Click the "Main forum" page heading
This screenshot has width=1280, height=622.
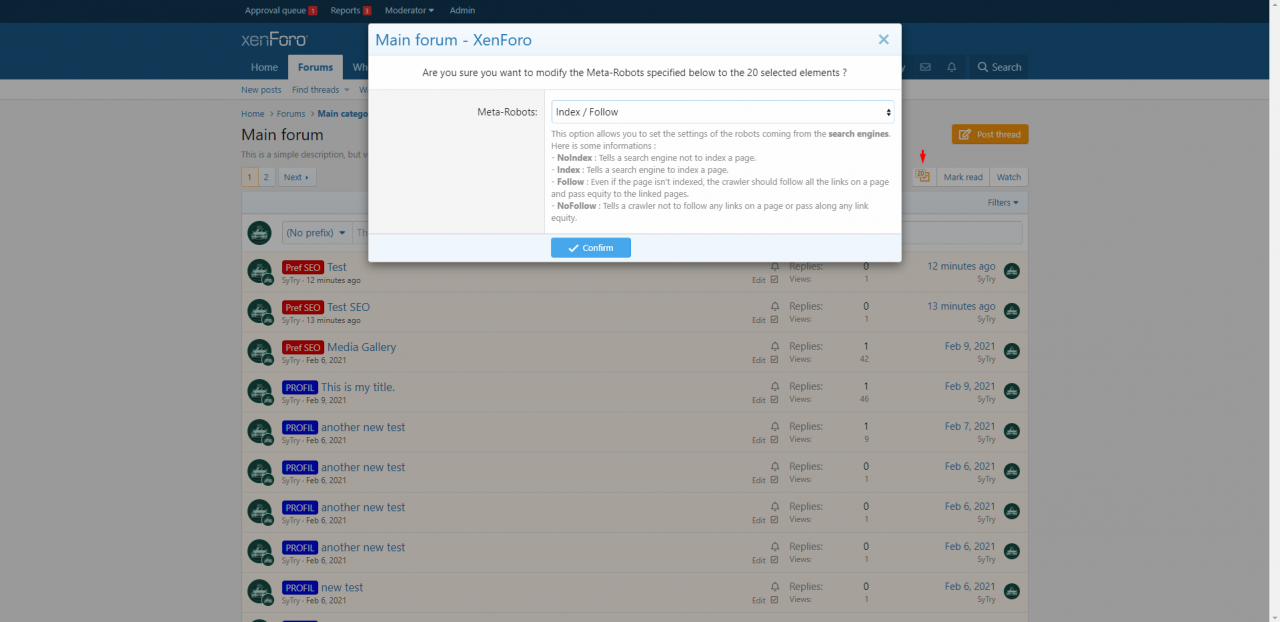point(282,135)
